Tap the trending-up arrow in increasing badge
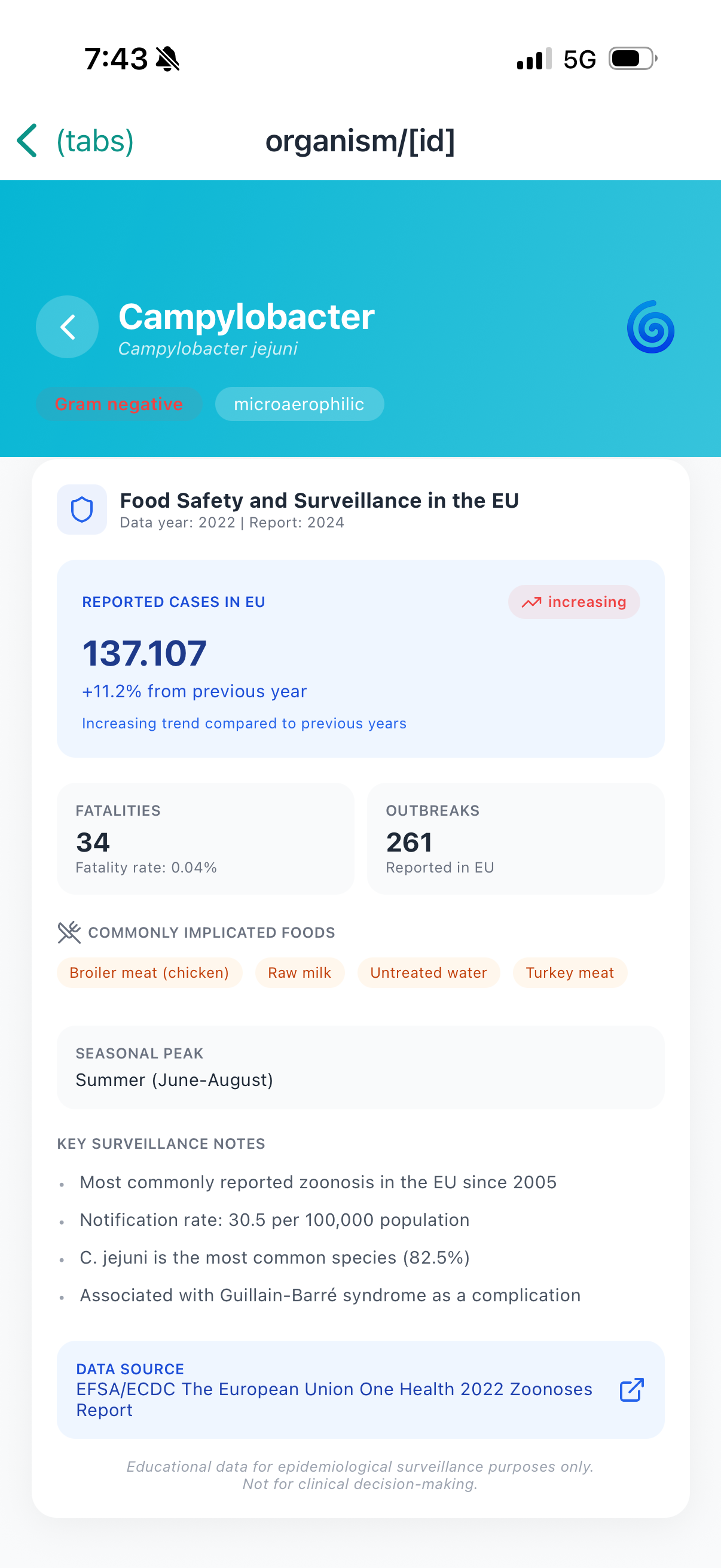Screen dimensions: 721x1568 coord(531,602)
